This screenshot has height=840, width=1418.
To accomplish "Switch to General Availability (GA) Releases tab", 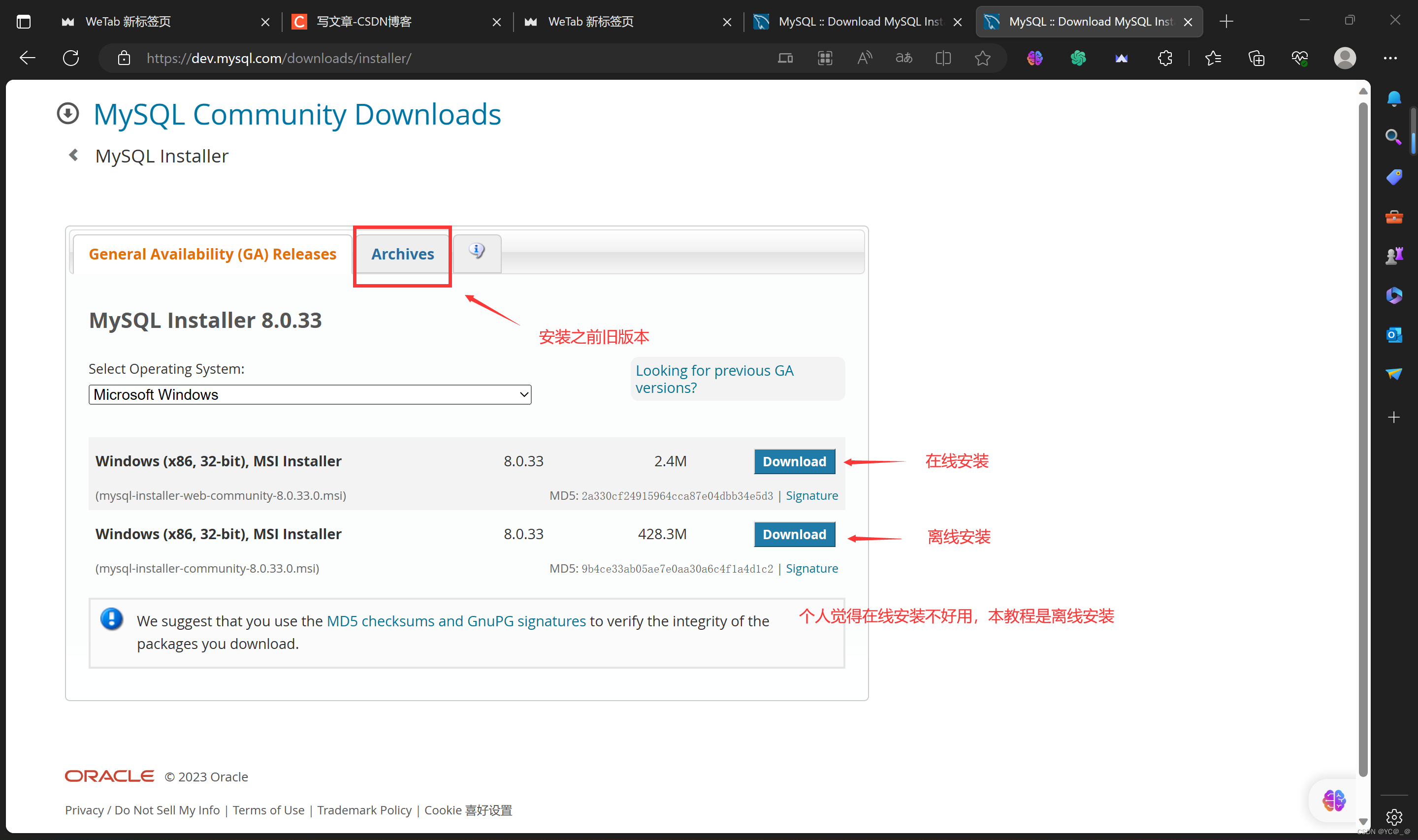I will coord(213,253).
